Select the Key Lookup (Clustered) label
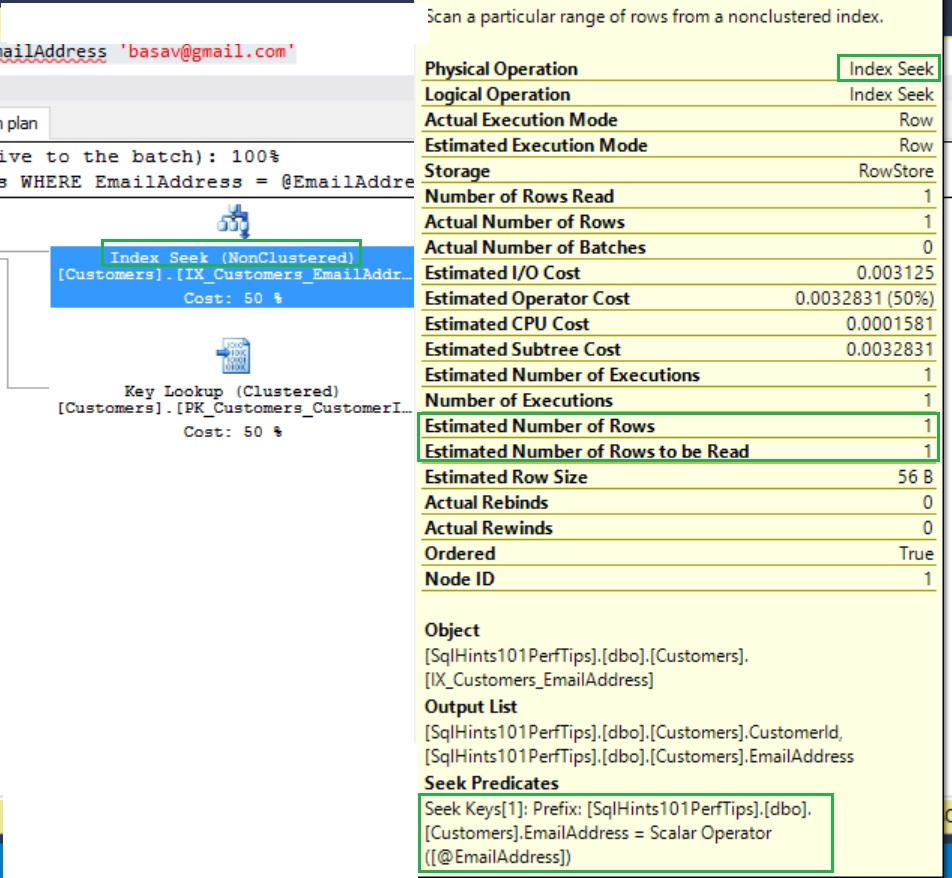 (x=231, y=391)
